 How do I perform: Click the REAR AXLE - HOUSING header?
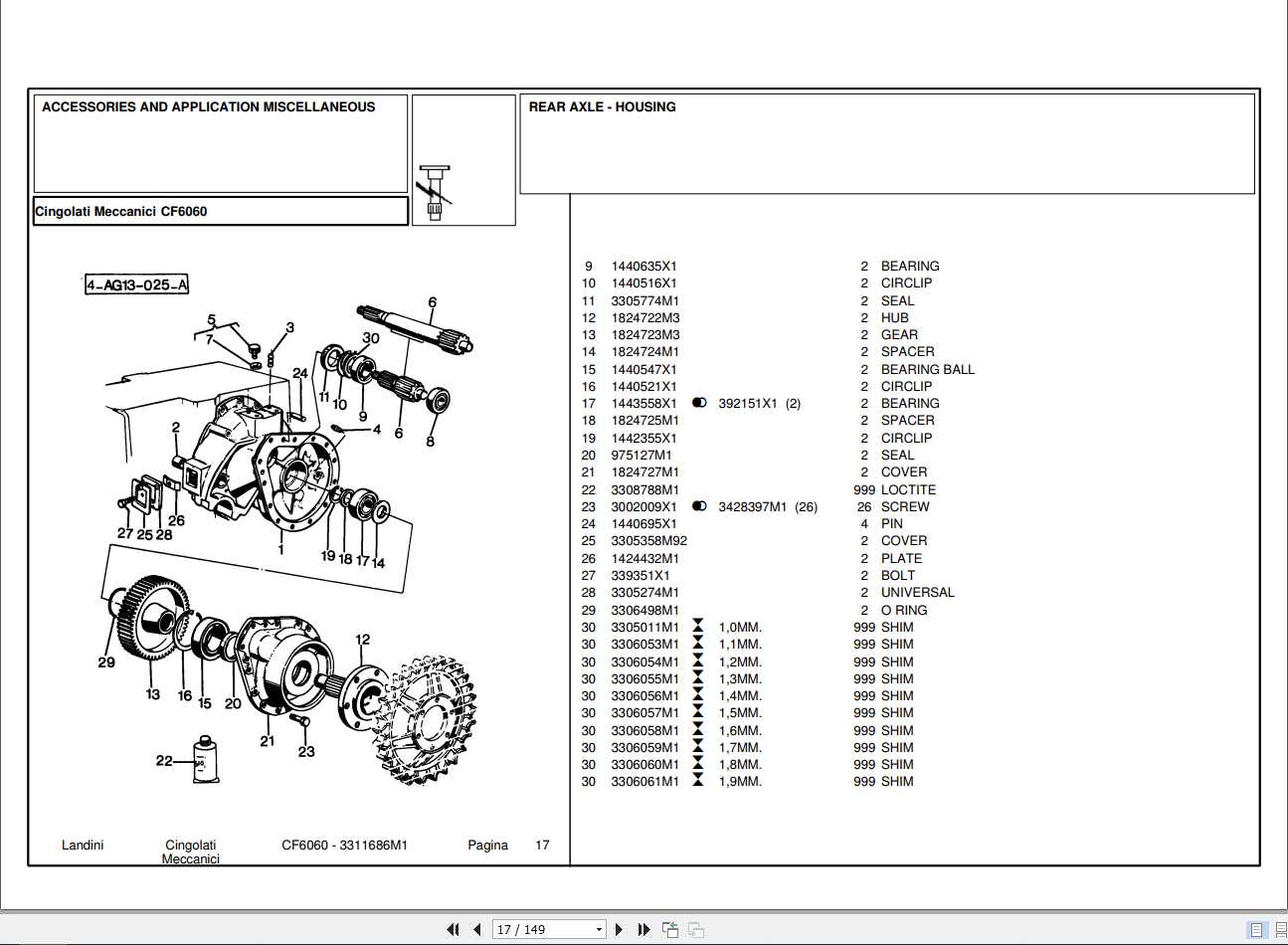click(x=601, y=106)
